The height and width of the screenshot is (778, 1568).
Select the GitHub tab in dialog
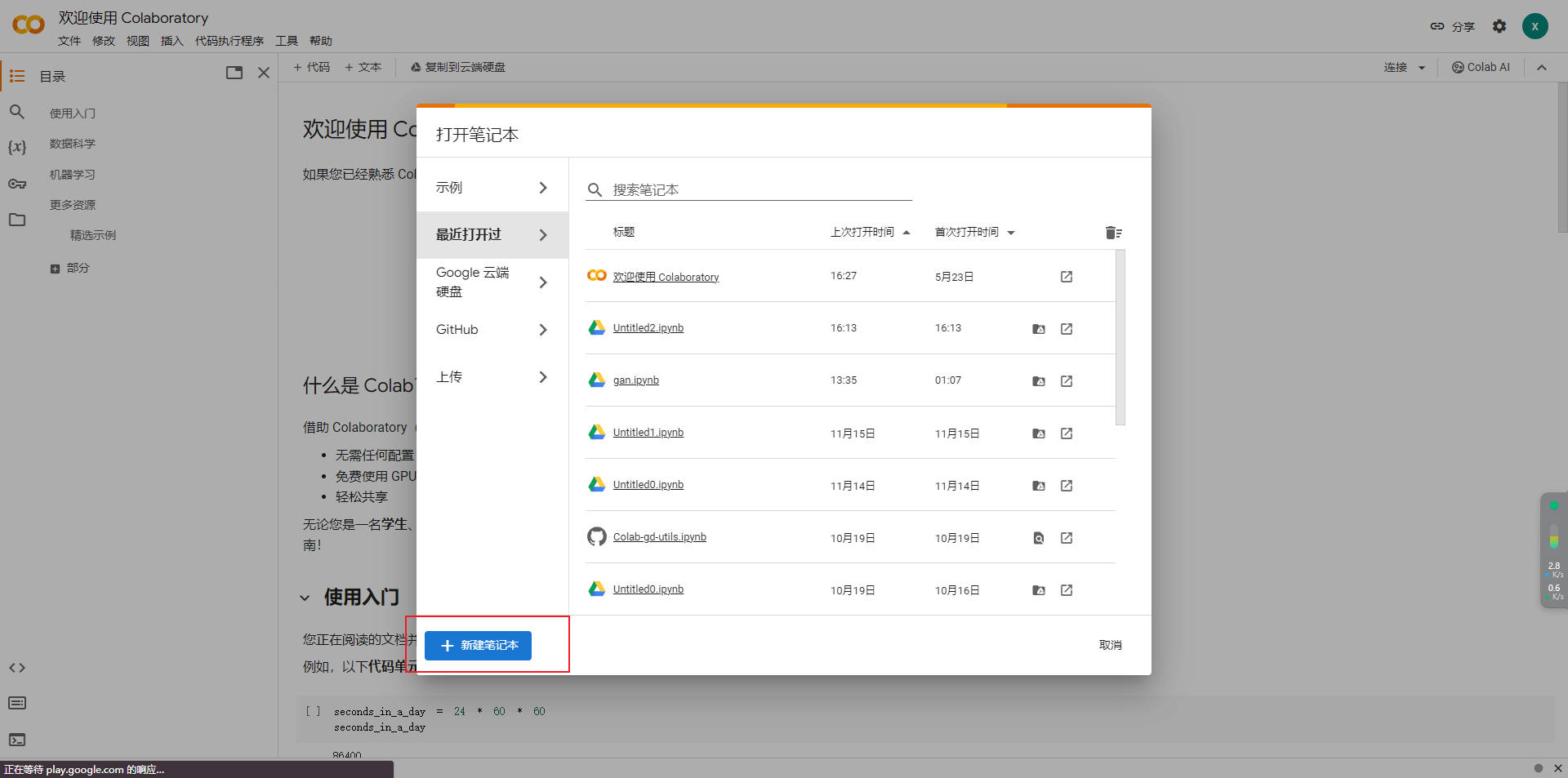click(x=492, y=330)
